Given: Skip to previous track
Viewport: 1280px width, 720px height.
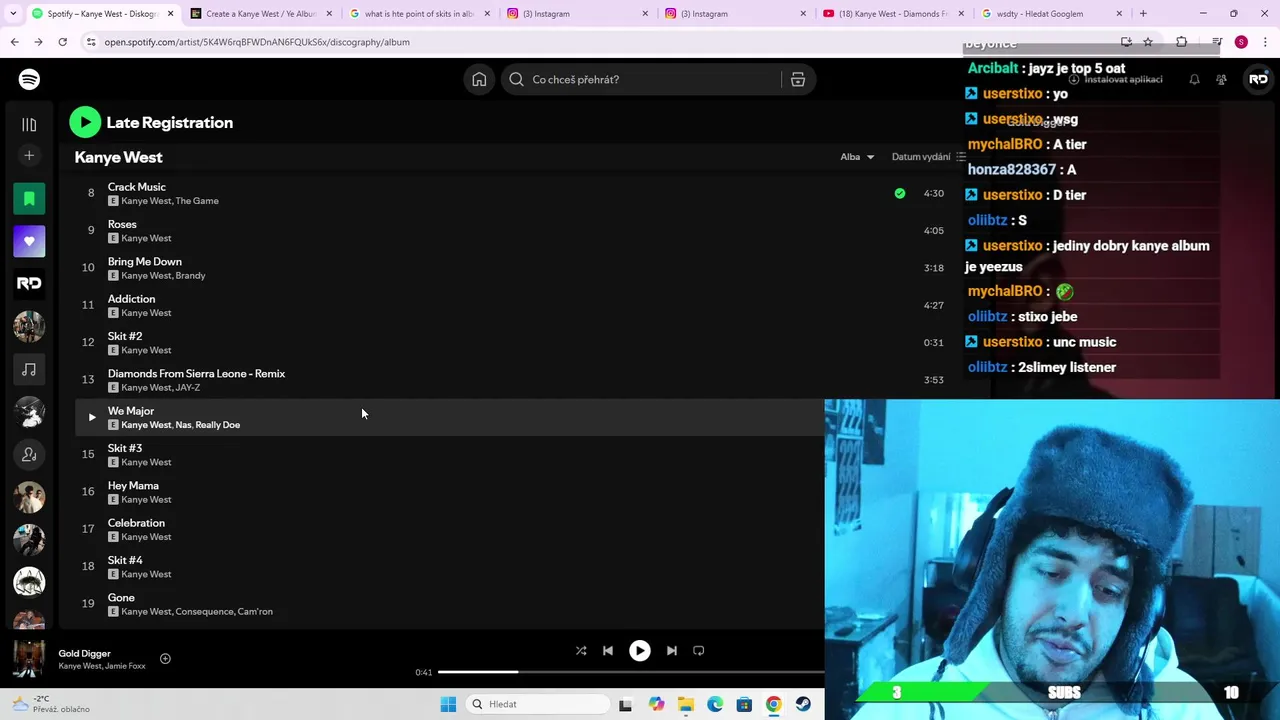Looking at the screenshot, I should [608, 651].
